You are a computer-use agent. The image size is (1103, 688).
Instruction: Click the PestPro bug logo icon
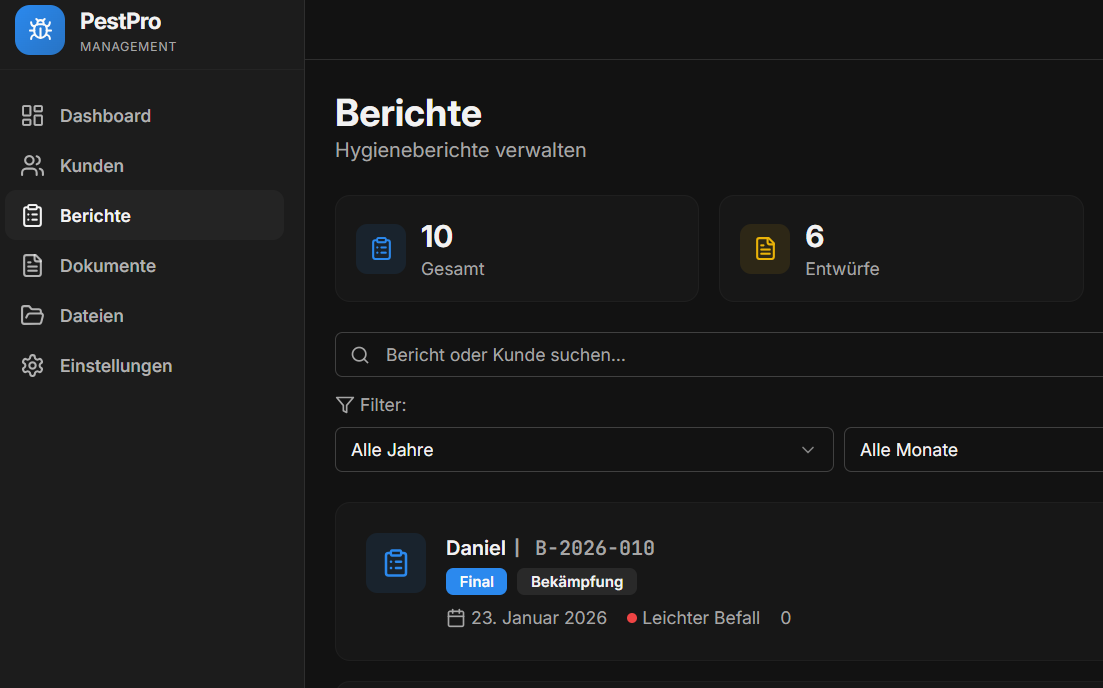40,30
